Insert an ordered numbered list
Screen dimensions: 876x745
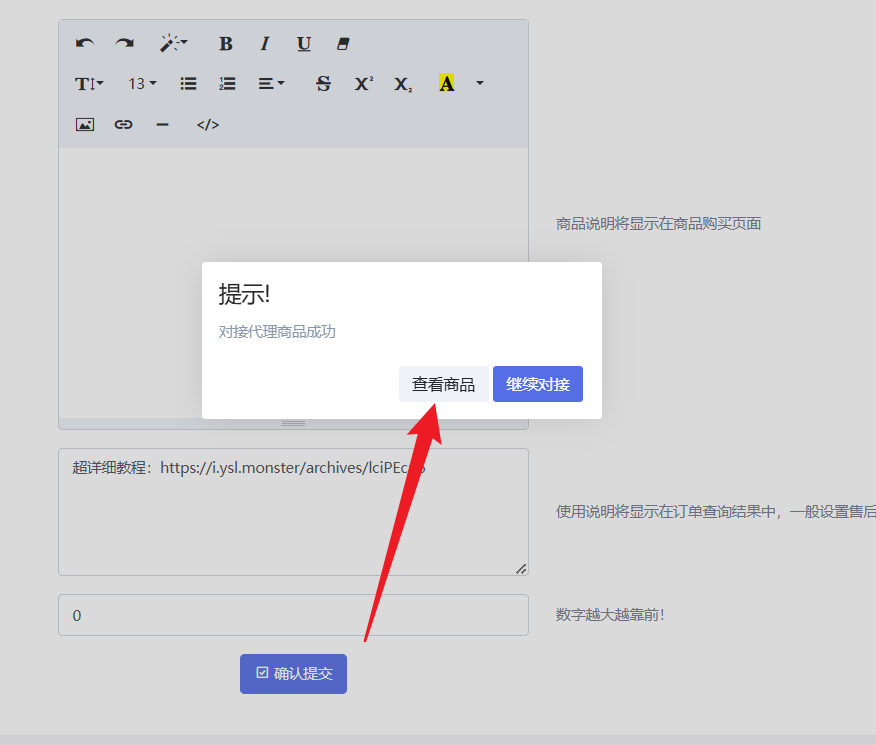[x=227, y=84]
